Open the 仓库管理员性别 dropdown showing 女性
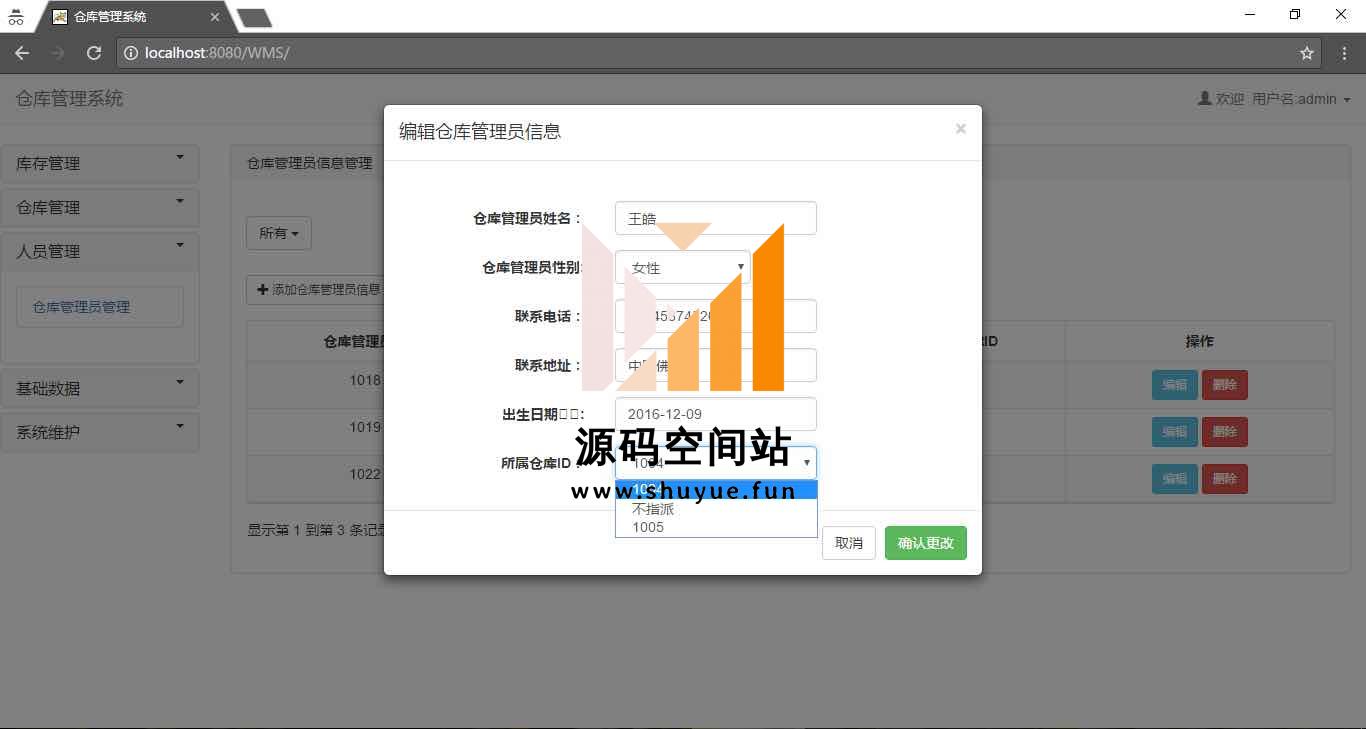Viewport: 1366px width, 729px height. [682, 267]
